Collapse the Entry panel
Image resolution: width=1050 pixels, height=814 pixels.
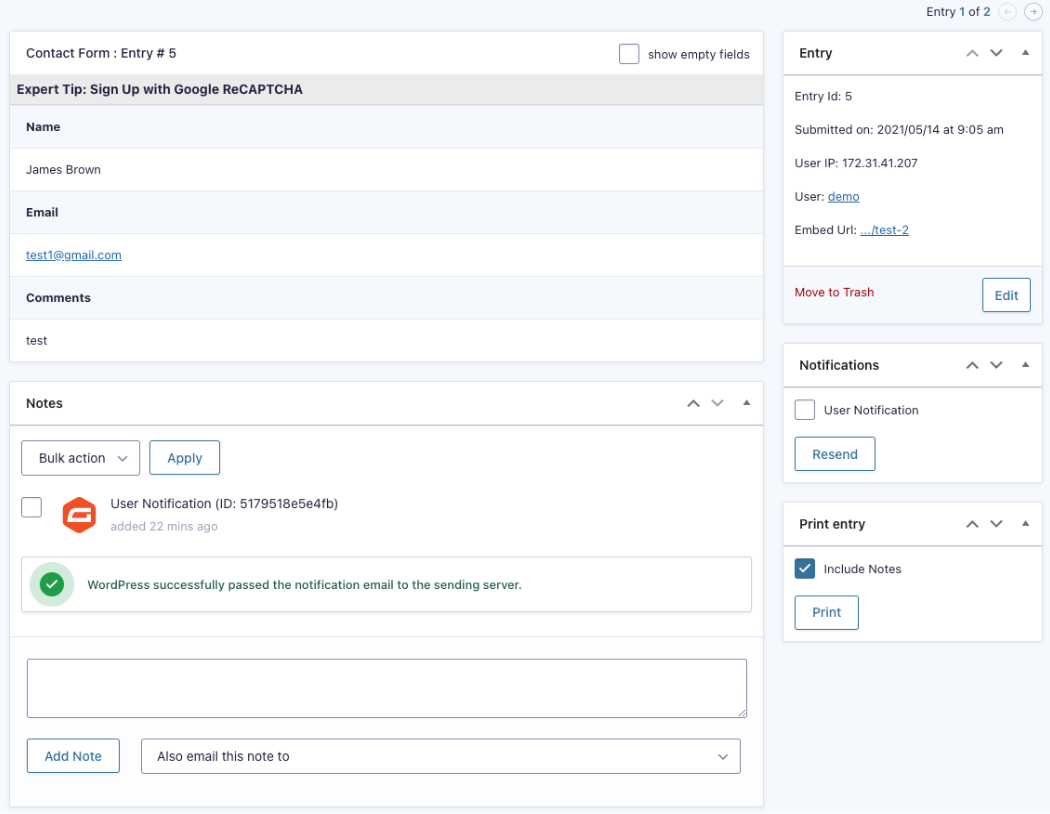pos(1025,52)
